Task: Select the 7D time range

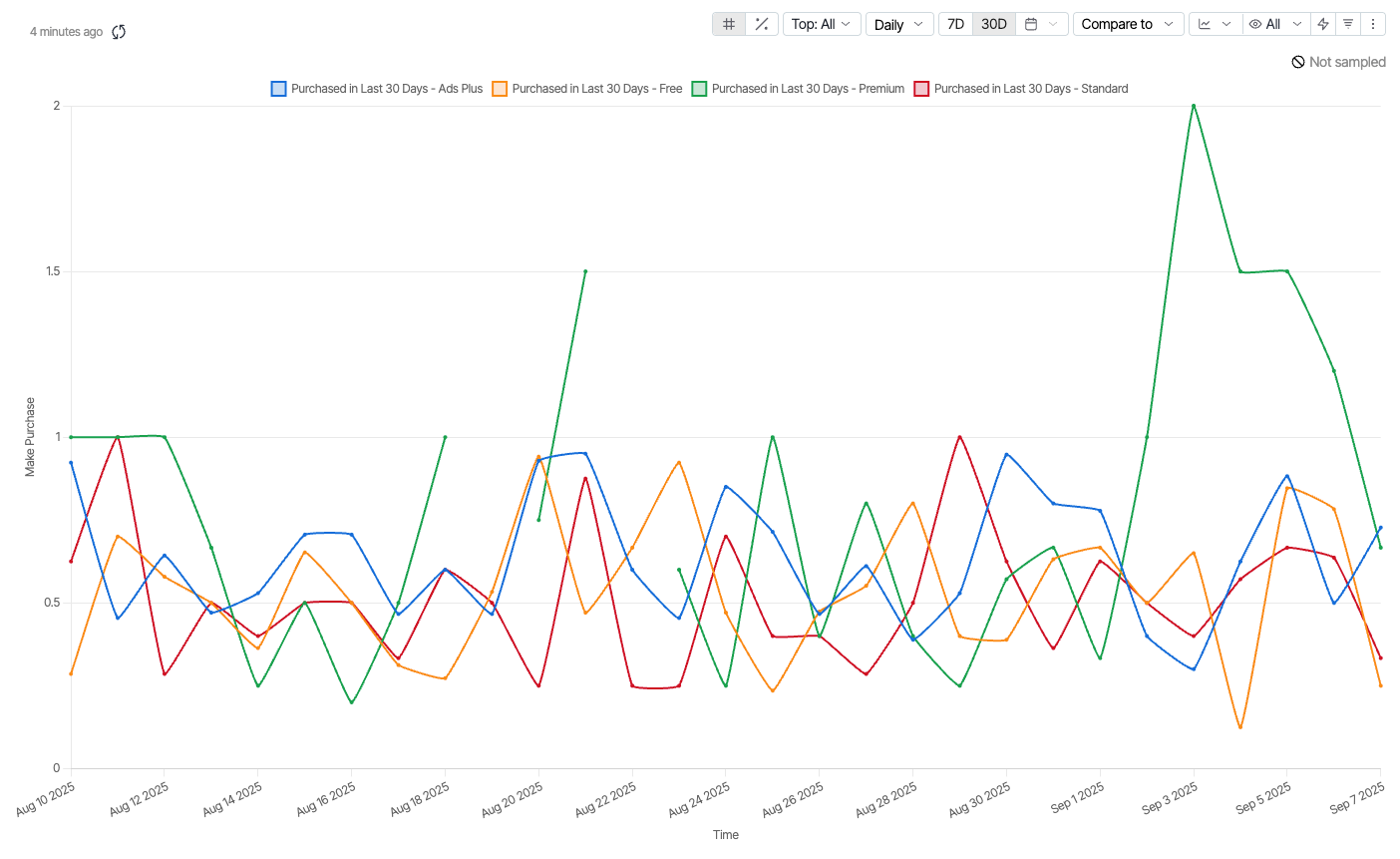Action: [x=955, y=24]
